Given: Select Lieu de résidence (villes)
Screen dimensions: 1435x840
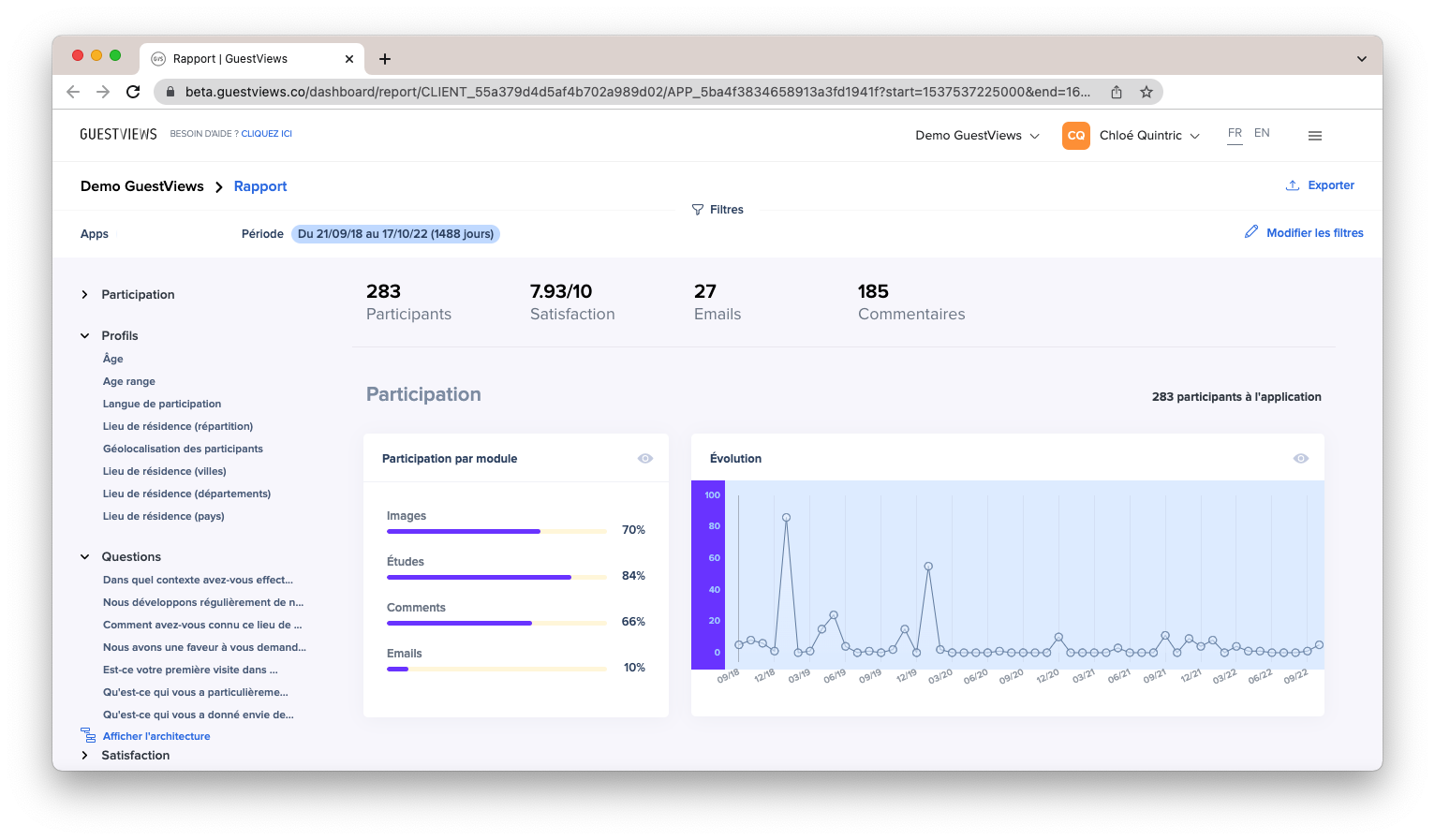Looking at the screenshot, I should tap(165, 472).
